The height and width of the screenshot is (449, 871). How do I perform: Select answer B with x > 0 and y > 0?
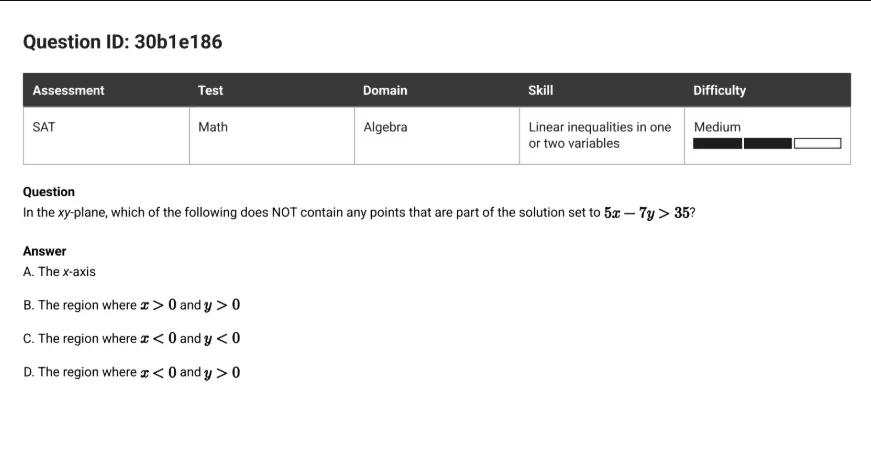point(132,305)
